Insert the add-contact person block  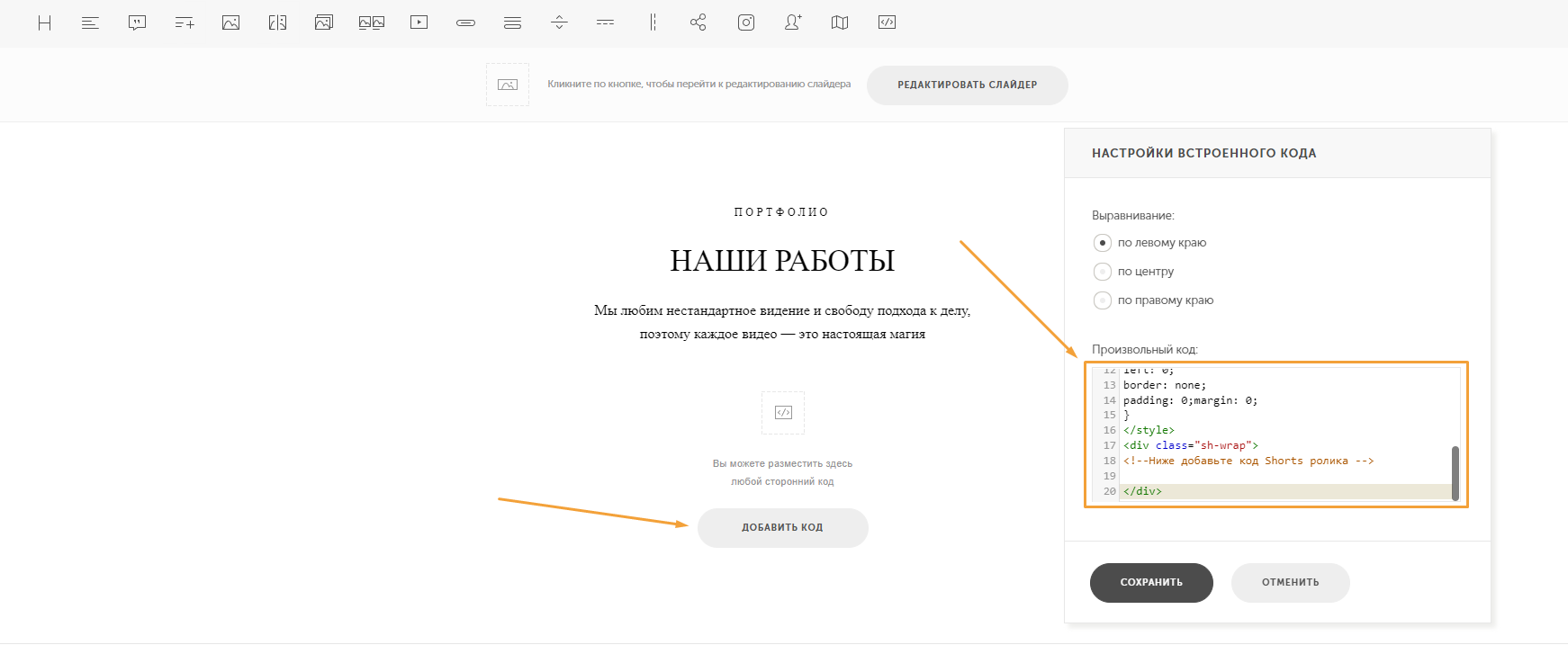coord(793,22)
